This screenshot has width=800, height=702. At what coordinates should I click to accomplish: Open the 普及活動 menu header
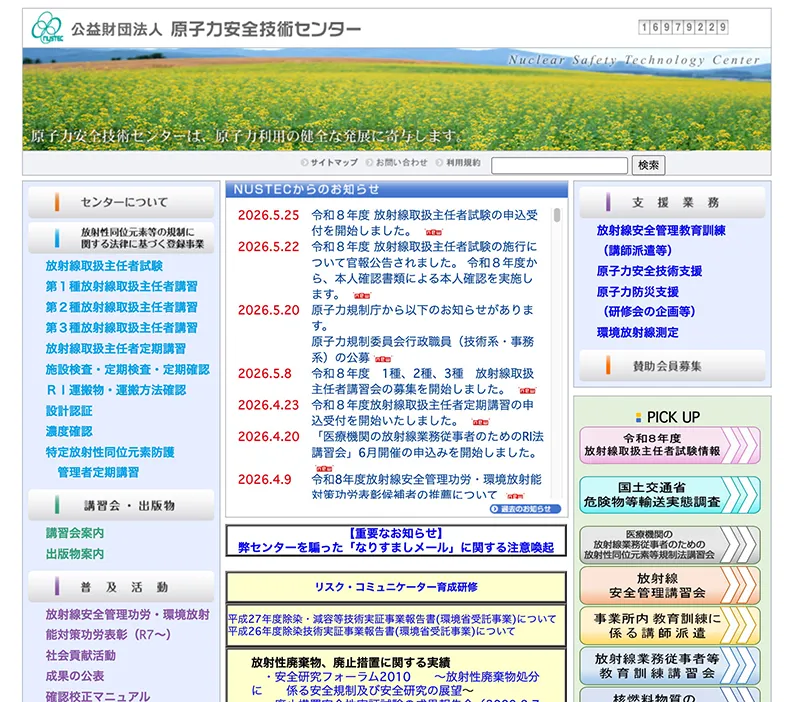(121, 587)
